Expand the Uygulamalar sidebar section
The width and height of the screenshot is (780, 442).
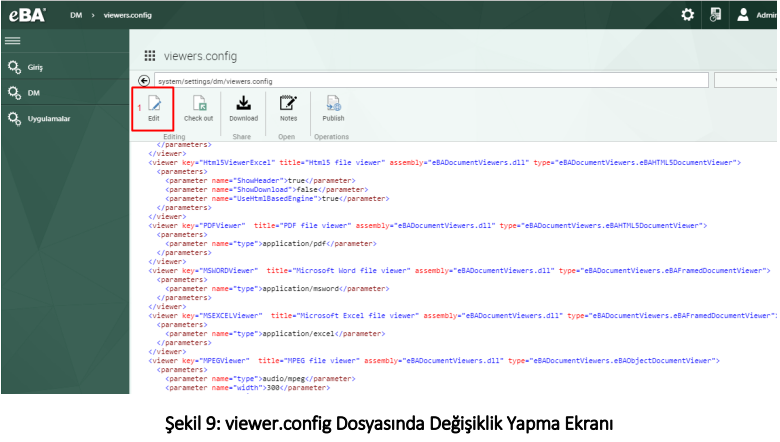48,119
